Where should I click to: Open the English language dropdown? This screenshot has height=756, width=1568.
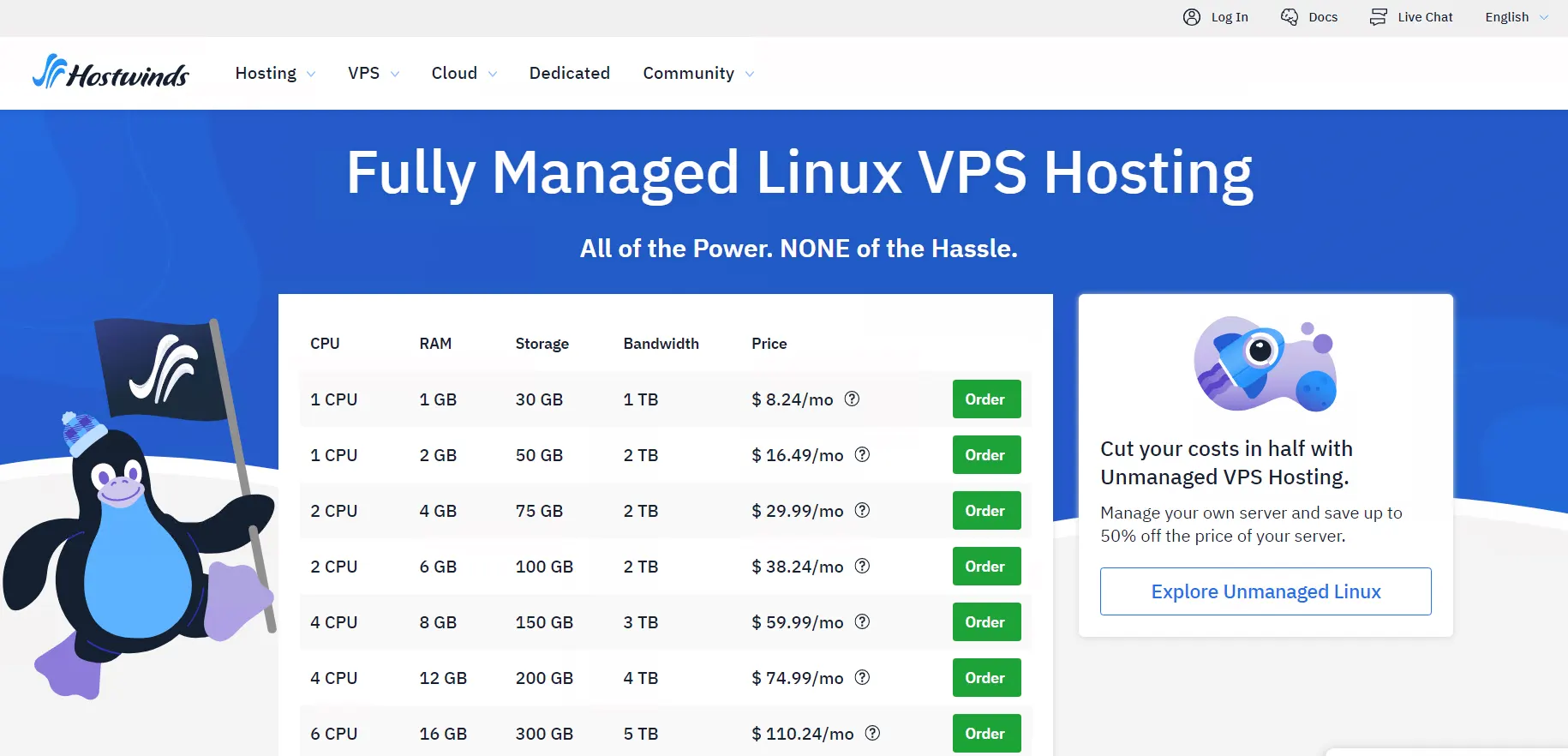1517,17
